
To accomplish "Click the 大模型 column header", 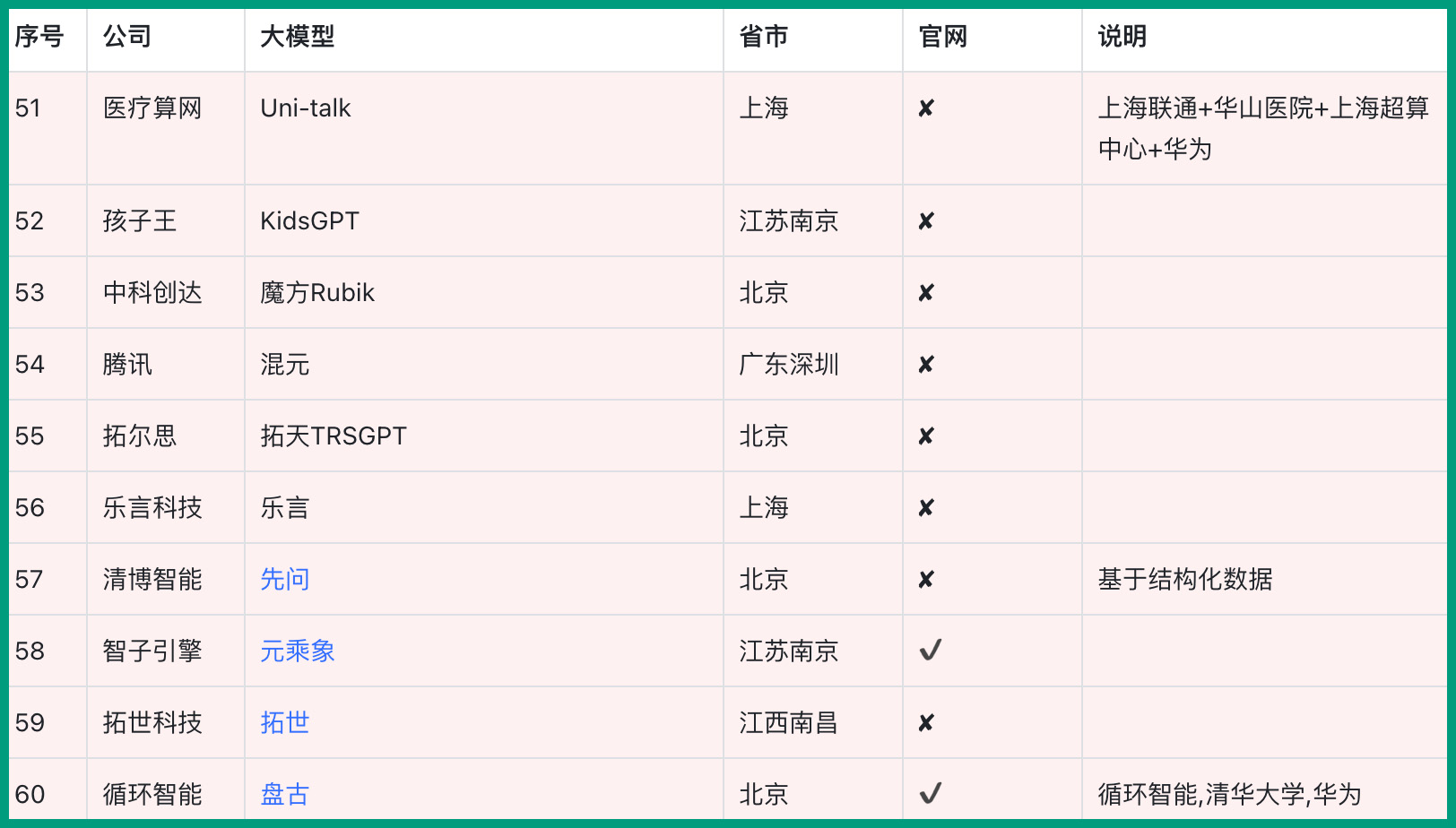I will tap(297, 37).
